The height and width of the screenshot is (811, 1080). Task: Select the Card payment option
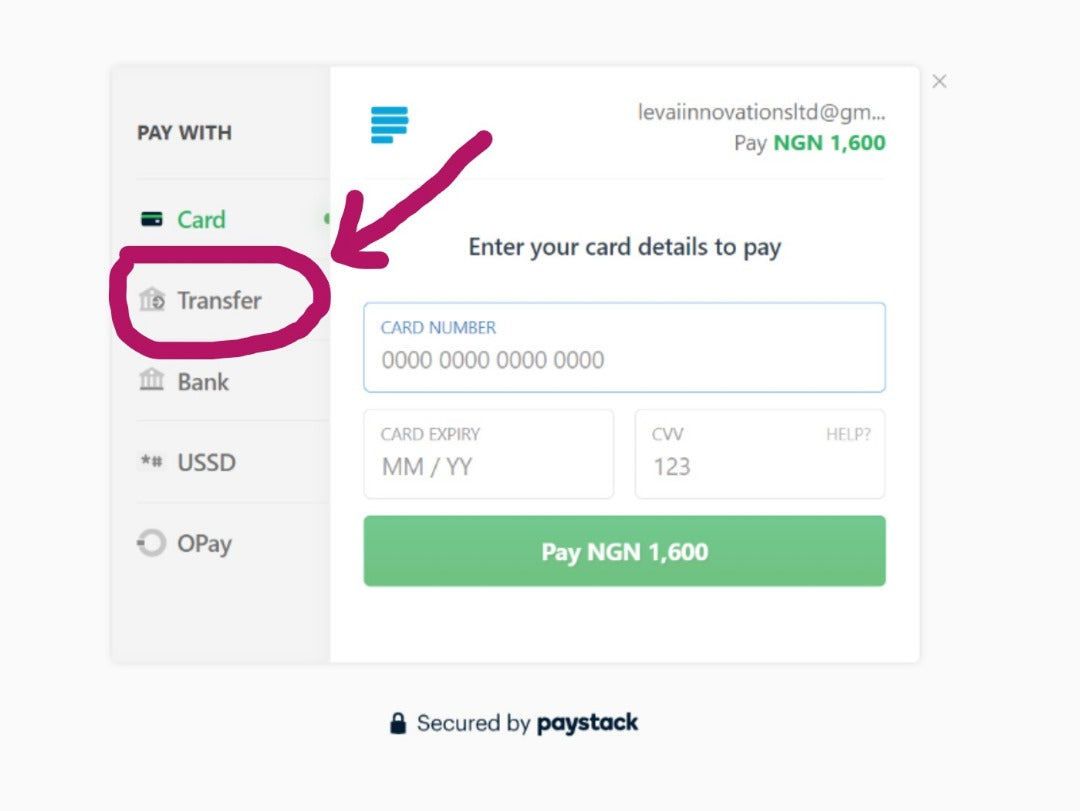point(201,220)
